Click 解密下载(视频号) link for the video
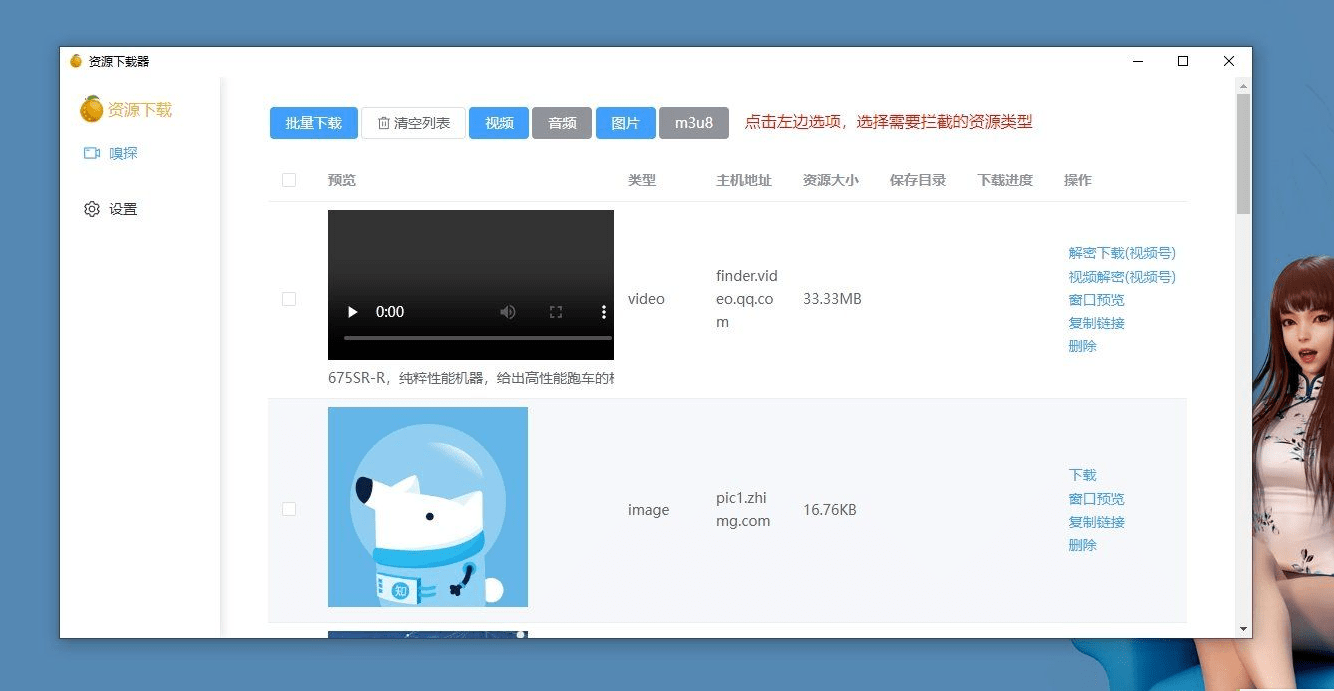 tap(1122, 252)
